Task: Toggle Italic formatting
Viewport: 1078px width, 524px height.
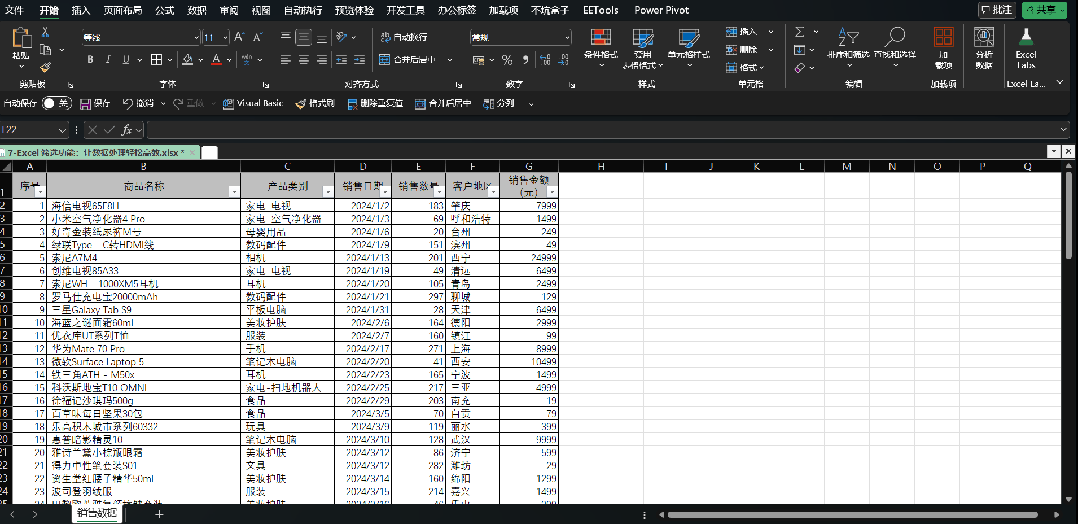Action: pos(108,60)
